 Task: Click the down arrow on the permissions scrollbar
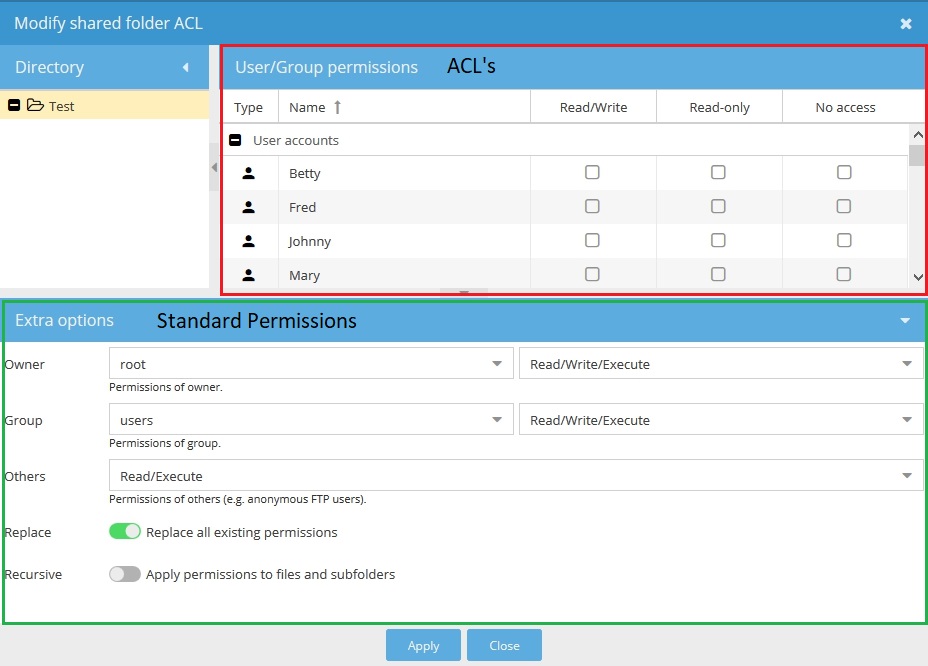917,279
